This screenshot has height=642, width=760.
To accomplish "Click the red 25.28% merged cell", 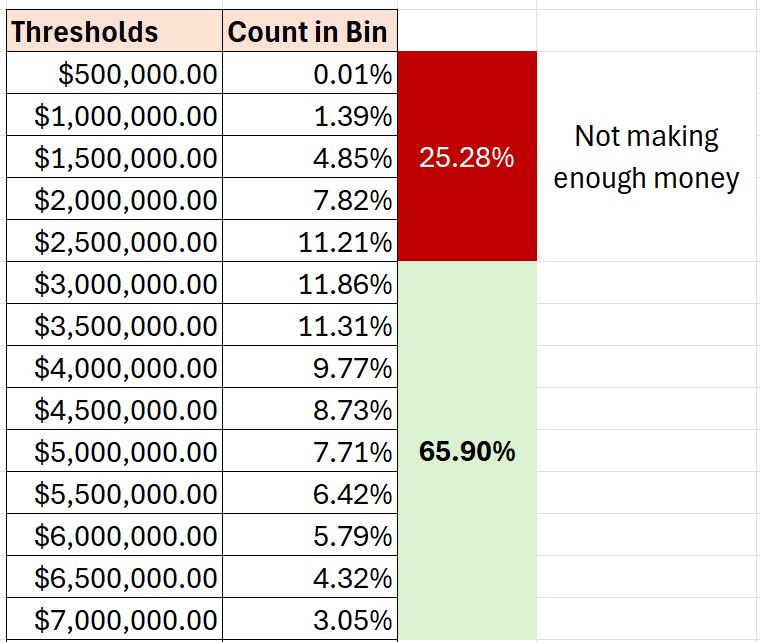I will tap(467, 157).
